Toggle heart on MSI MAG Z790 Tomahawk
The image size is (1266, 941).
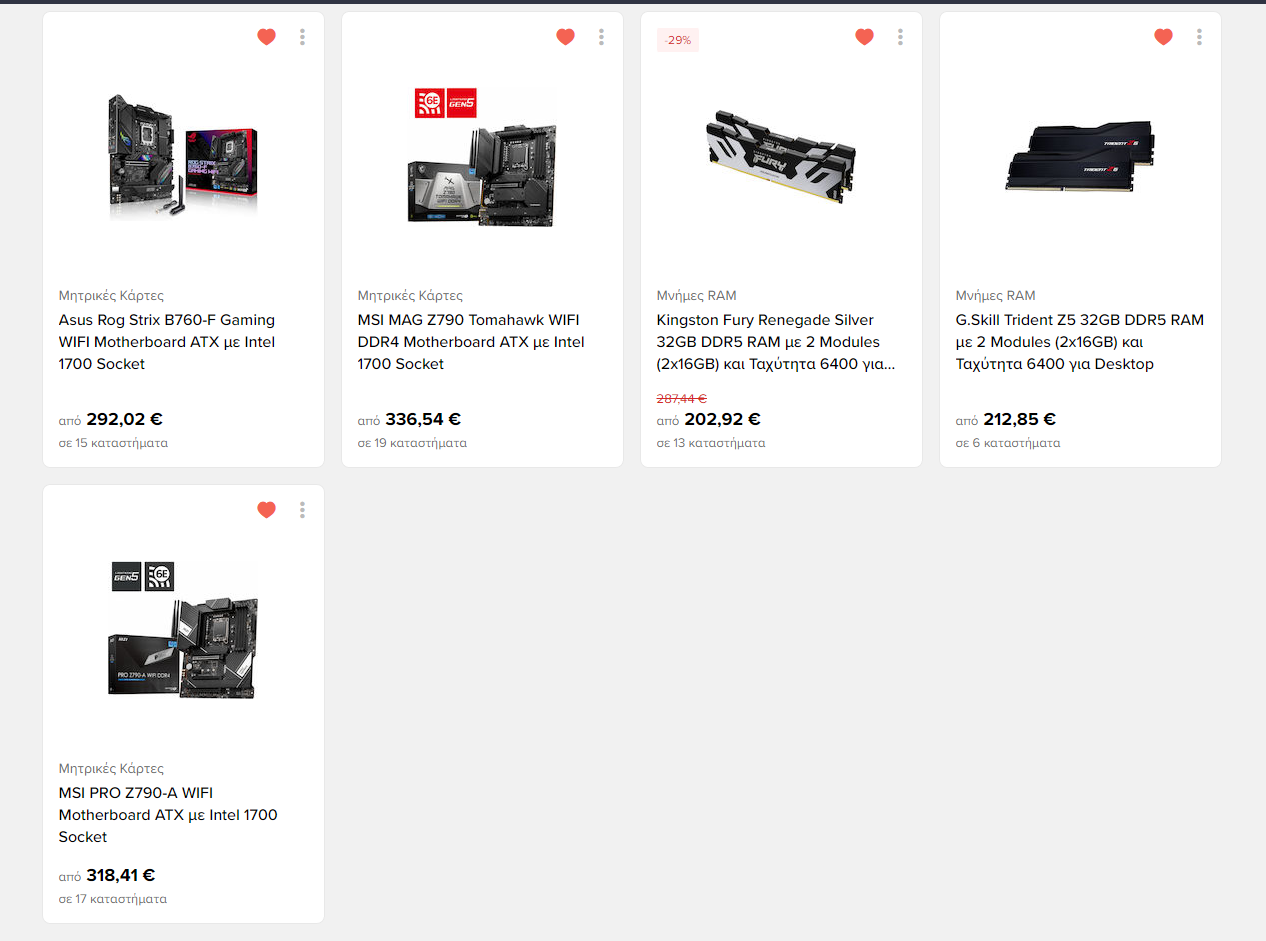pos(565,37)
